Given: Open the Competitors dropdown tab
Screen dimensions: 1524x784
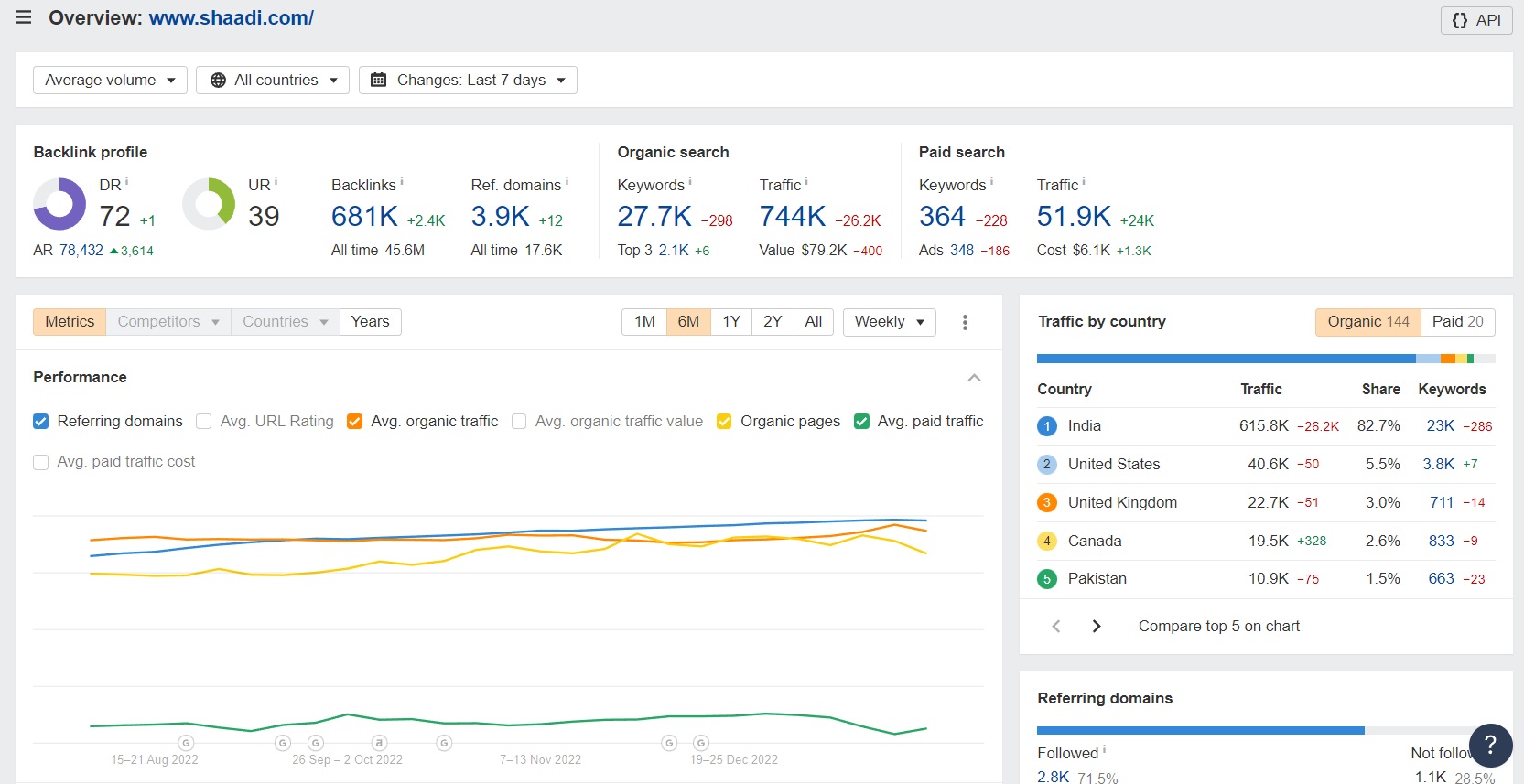Looking at the screenshot, I should coord(168,321).
